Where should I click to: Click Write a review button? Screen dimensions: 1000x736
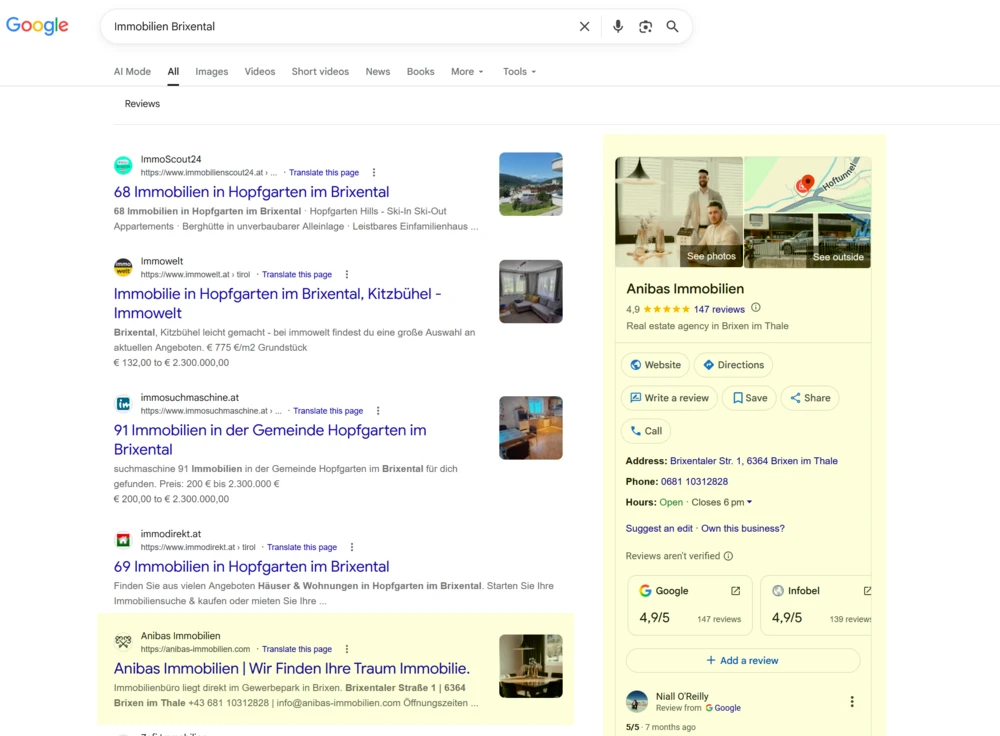[670, 398]
